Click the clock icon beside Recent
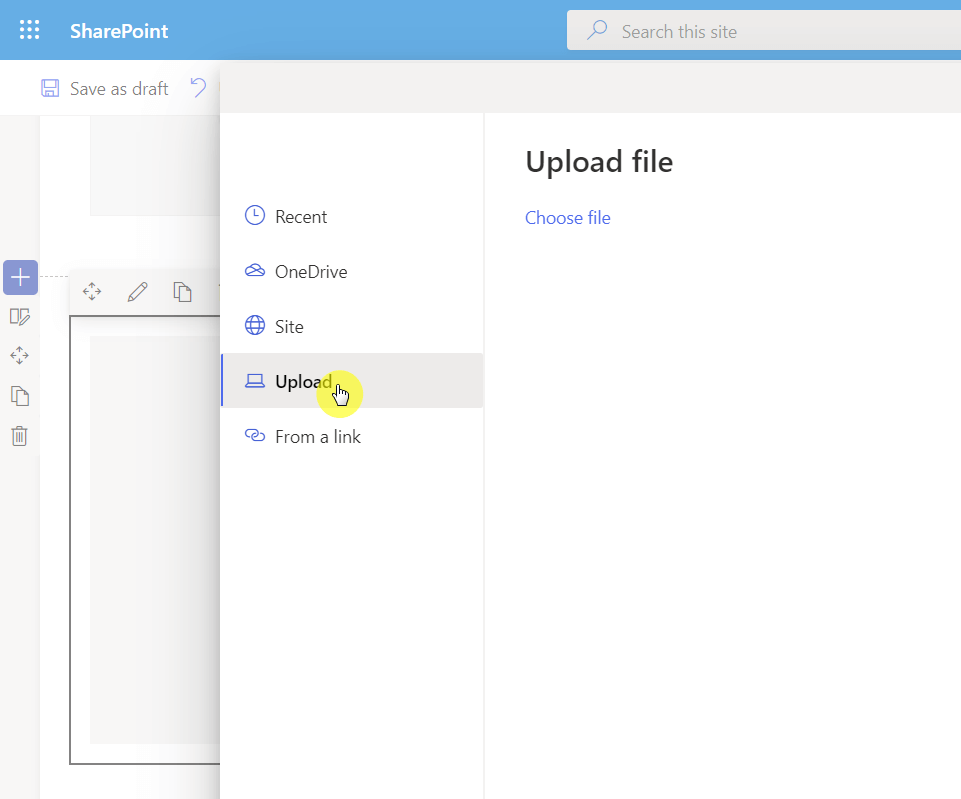This screenshot has height=799, width=961. tap(255, 216)
